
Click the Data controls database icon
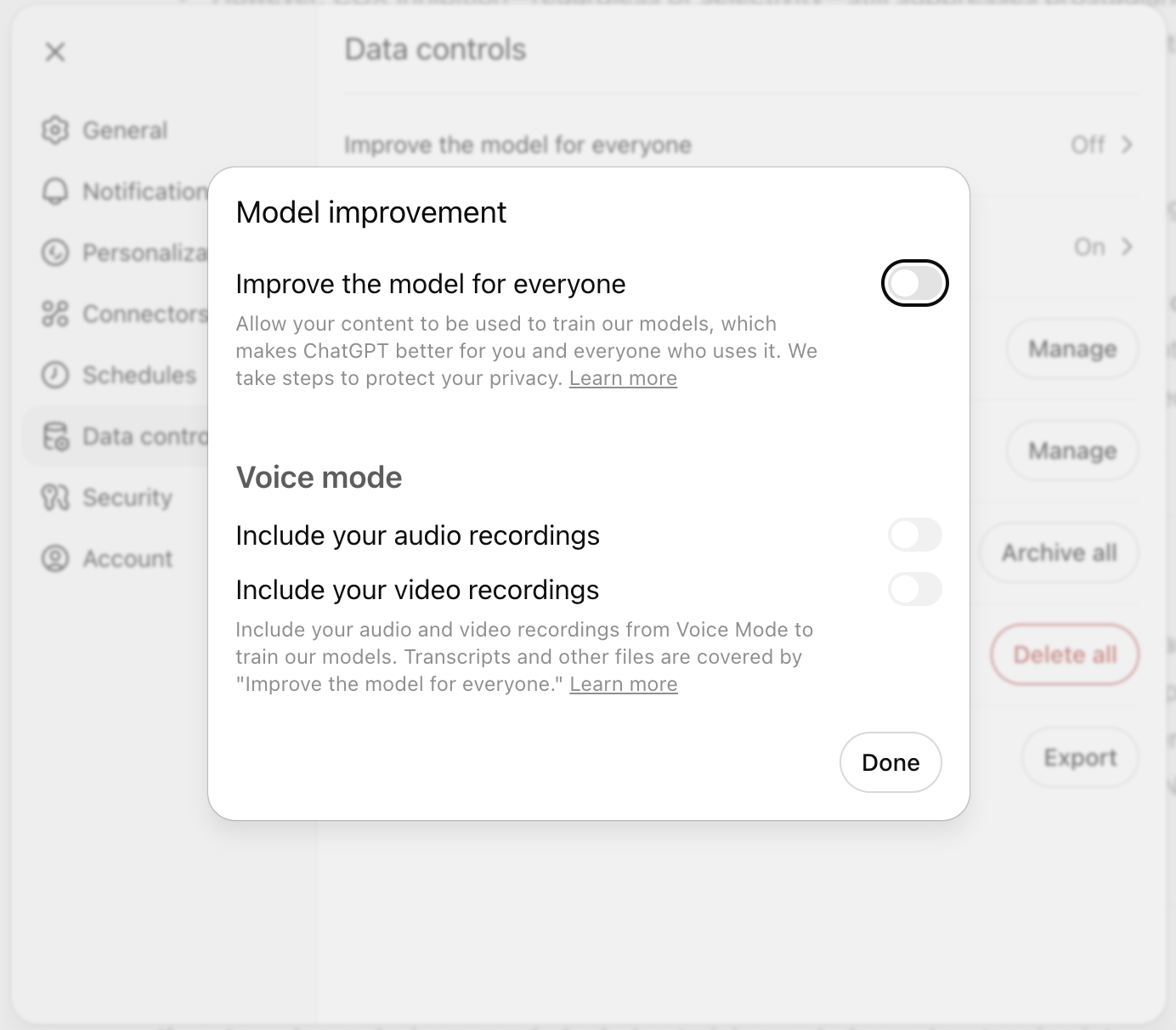[55, 436]
